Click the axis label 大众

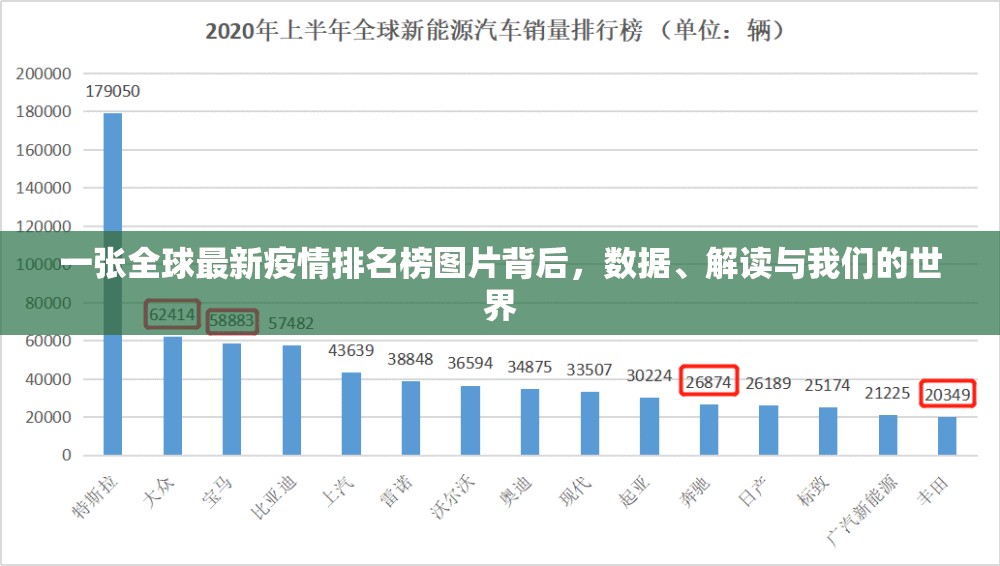point(158,492)
